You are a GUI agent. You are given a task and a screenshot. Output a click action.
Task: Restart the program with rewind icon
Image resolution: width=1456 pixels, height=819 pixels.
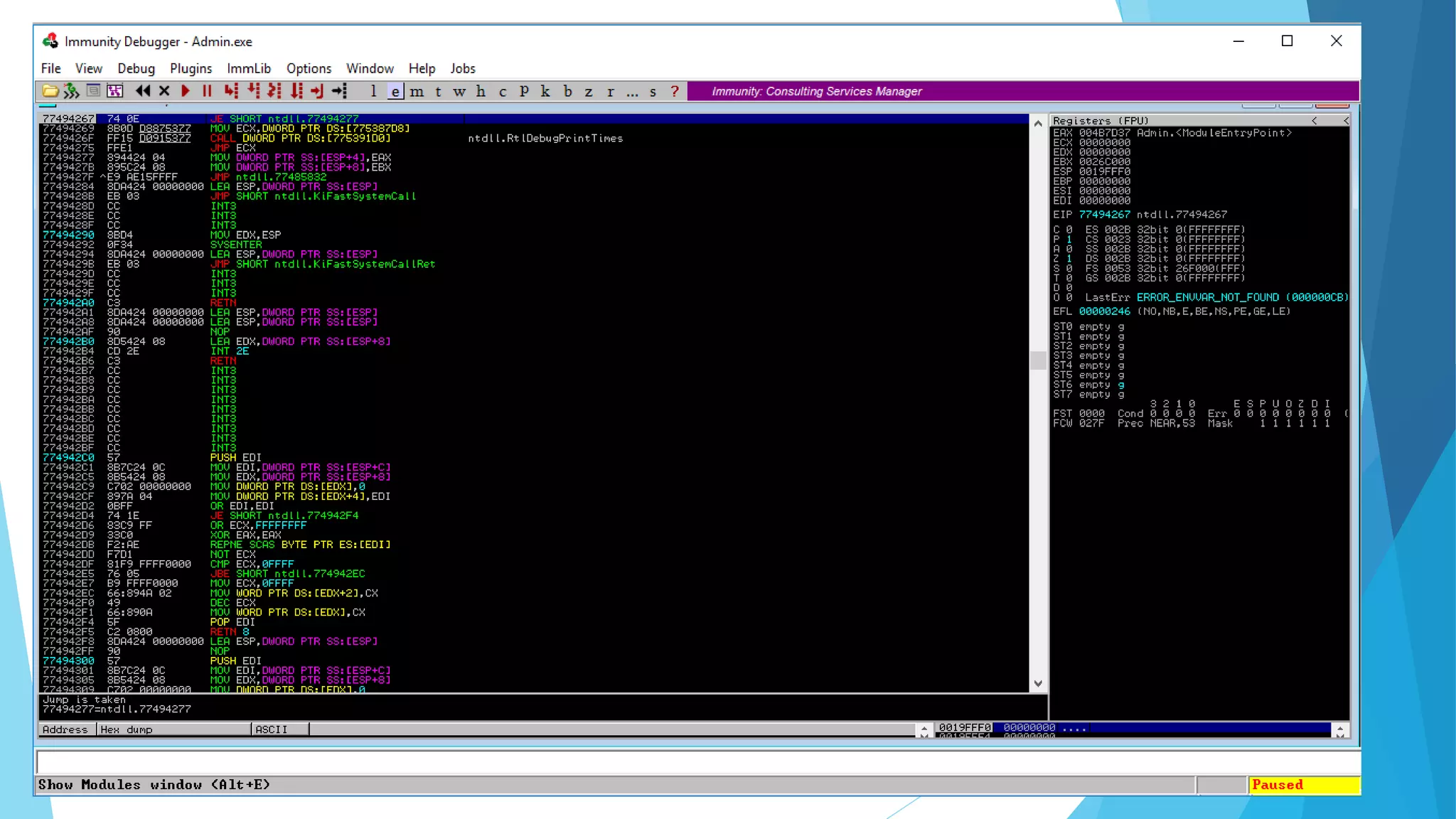click(143, 91)
